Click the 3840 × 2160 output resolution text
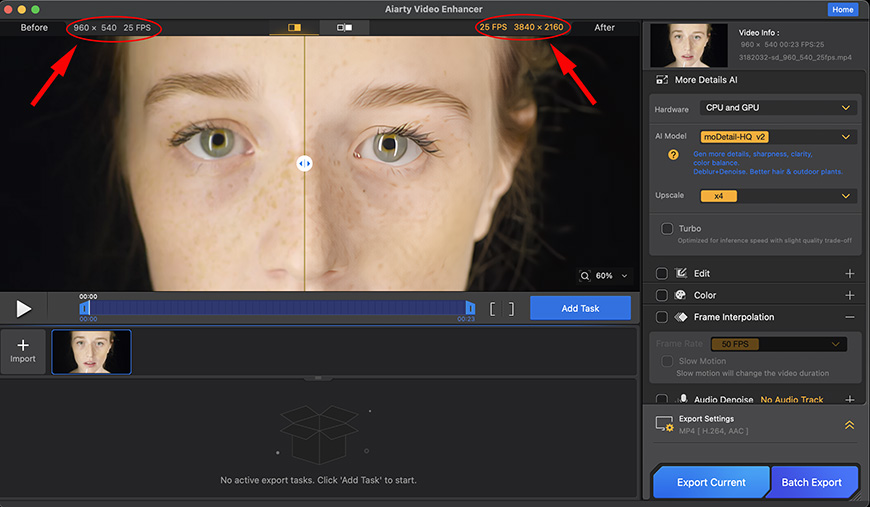The image size is (870, 507). [538, 27]
